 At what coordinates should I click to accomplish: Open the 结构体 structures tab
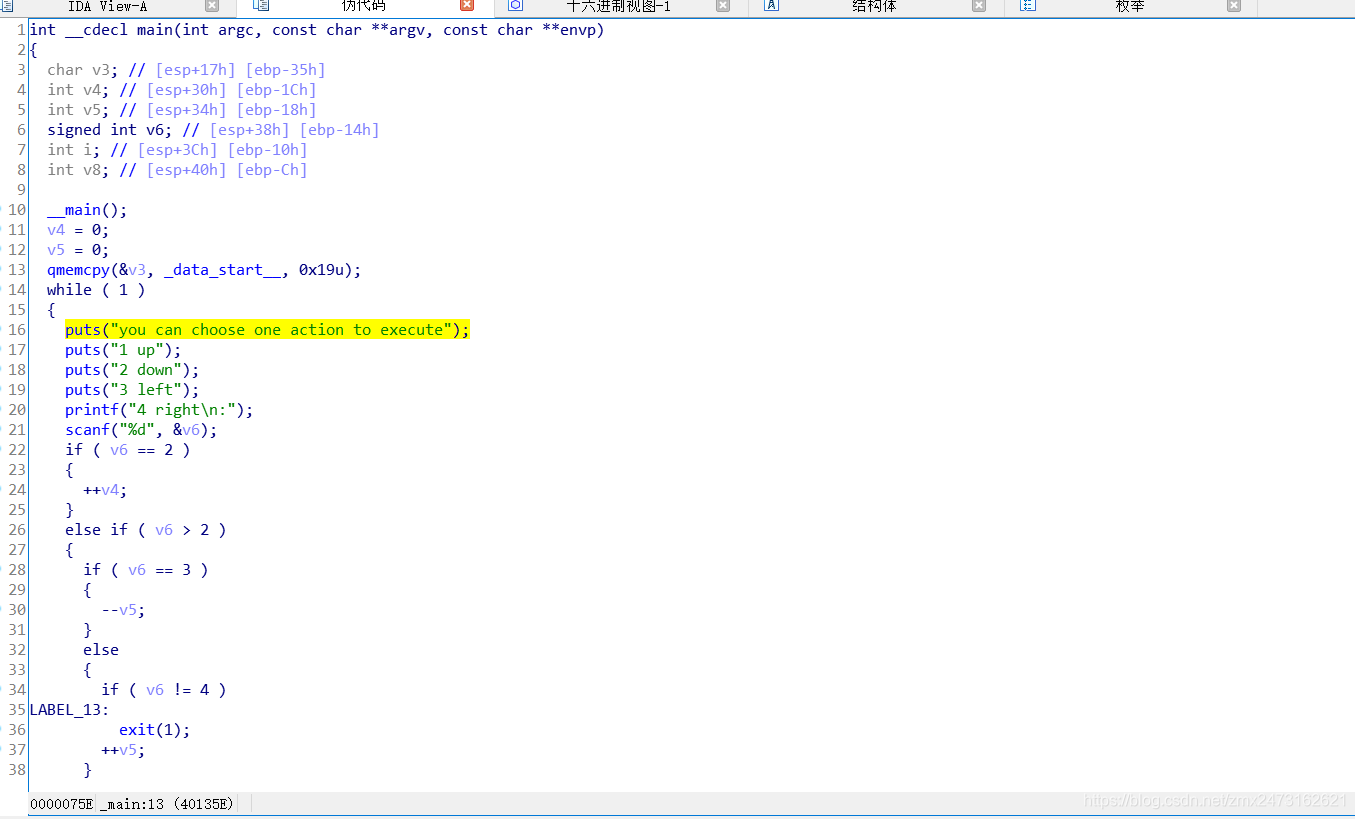[875, 6]
